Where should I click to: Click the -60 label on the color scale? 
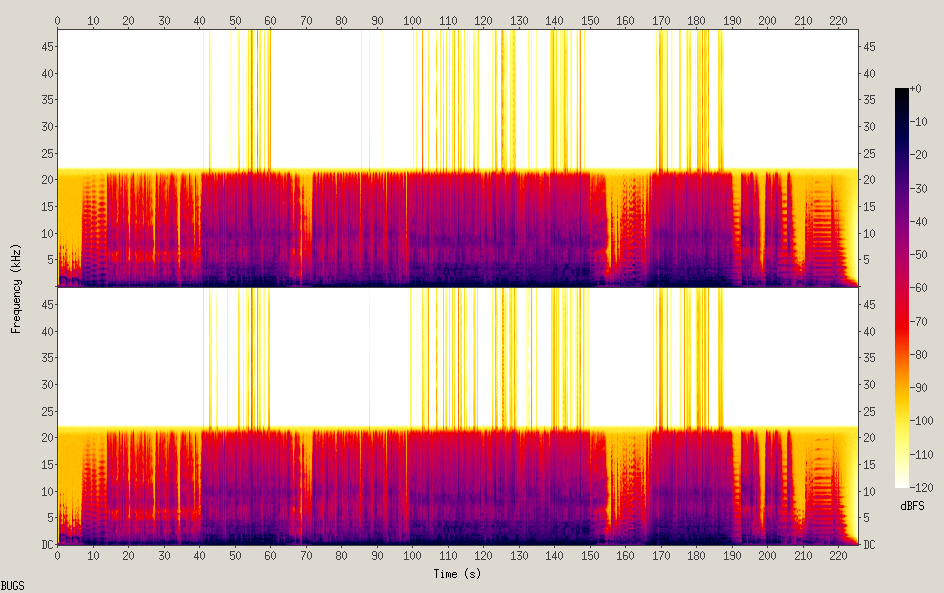click(x=927, y=288)
